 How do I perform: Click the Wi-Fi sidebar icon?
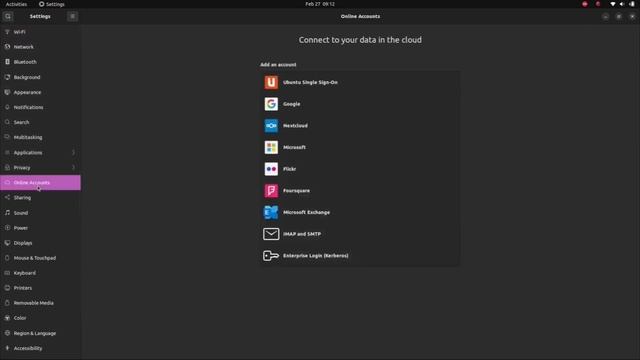7,32
